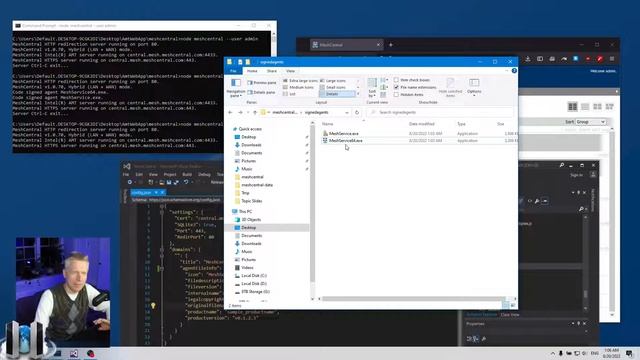Toggle the Preview pane button in Explorer ribbon
The image size is (640, 360).
[262, 82]
